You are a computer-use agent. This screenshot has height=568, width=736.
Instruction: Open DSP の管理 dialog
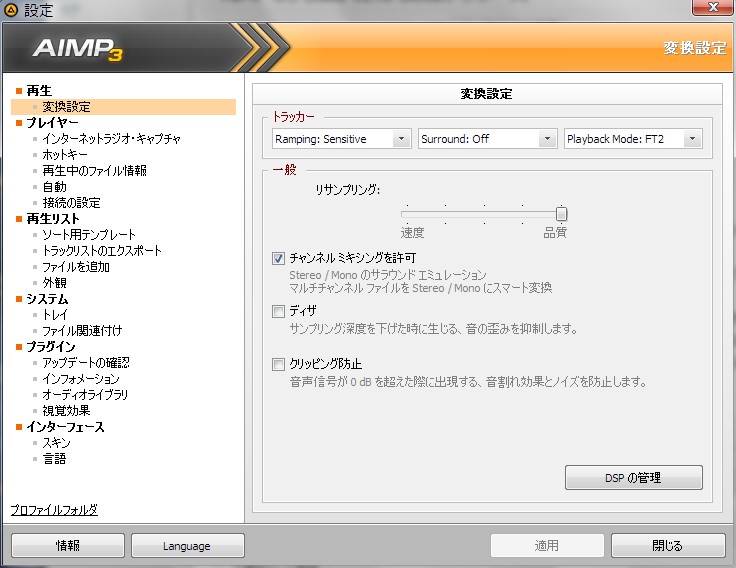click(634, 478)
